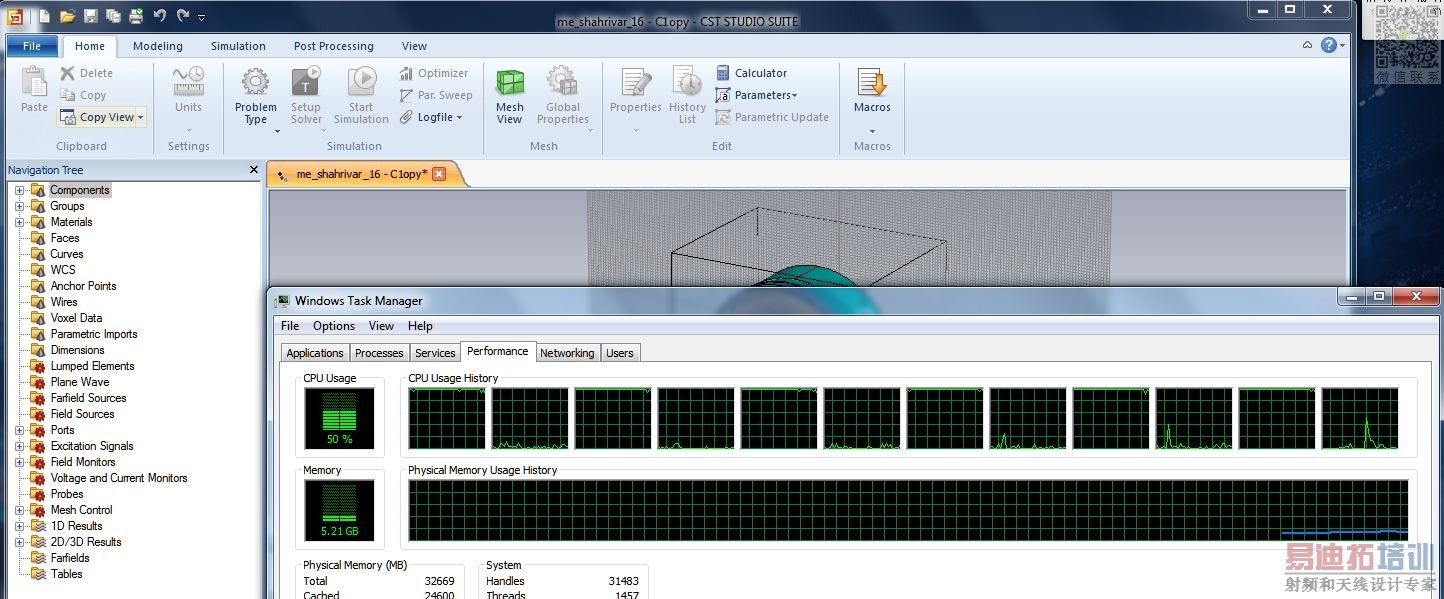Open the Customize Quick Access Toolbar arrow
This screenshot has width=1444, height=599.
[201, 17]
